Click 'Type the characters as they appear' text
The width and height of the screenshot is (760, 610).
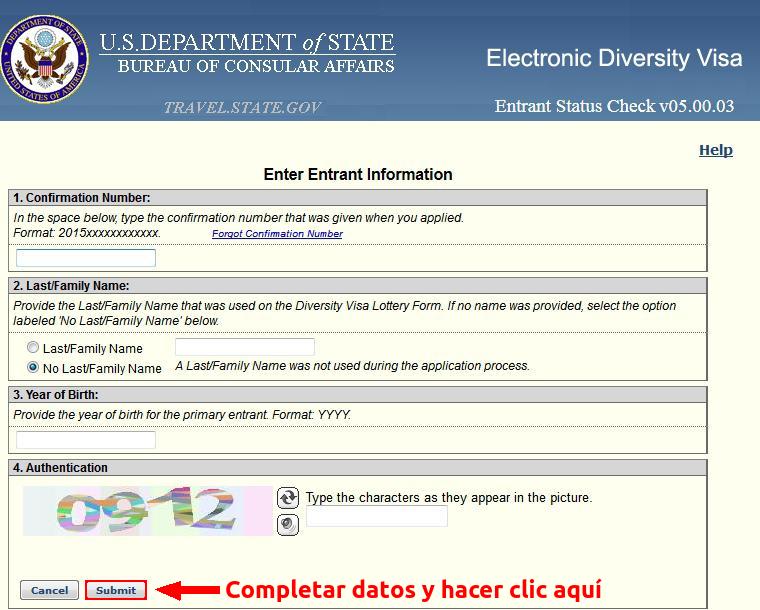[449, 497]
